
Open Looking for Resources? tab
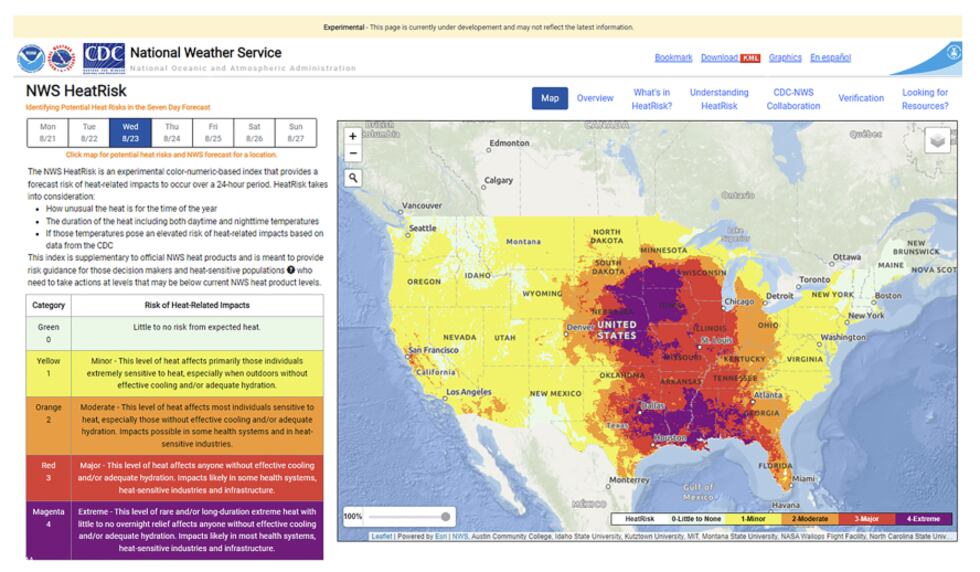click(925, 99)
